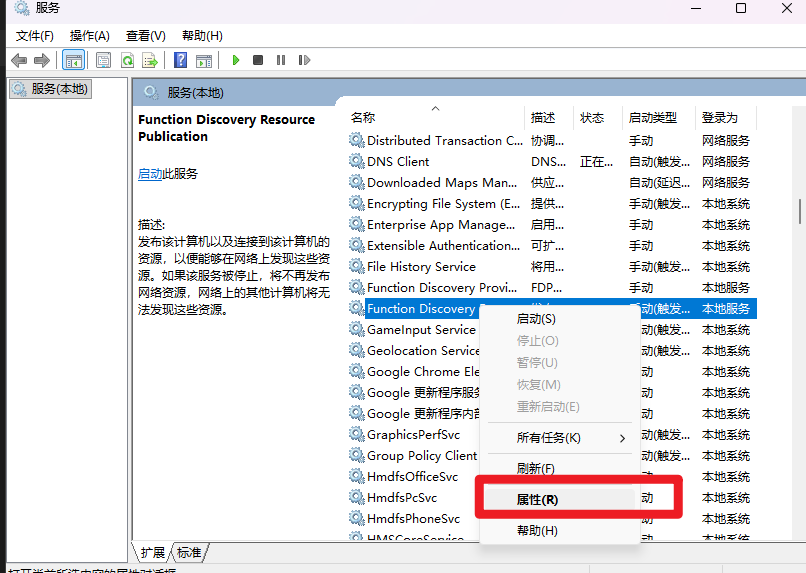Open the 查看(V) menu
Screen dimensions: 806x573
145,35
